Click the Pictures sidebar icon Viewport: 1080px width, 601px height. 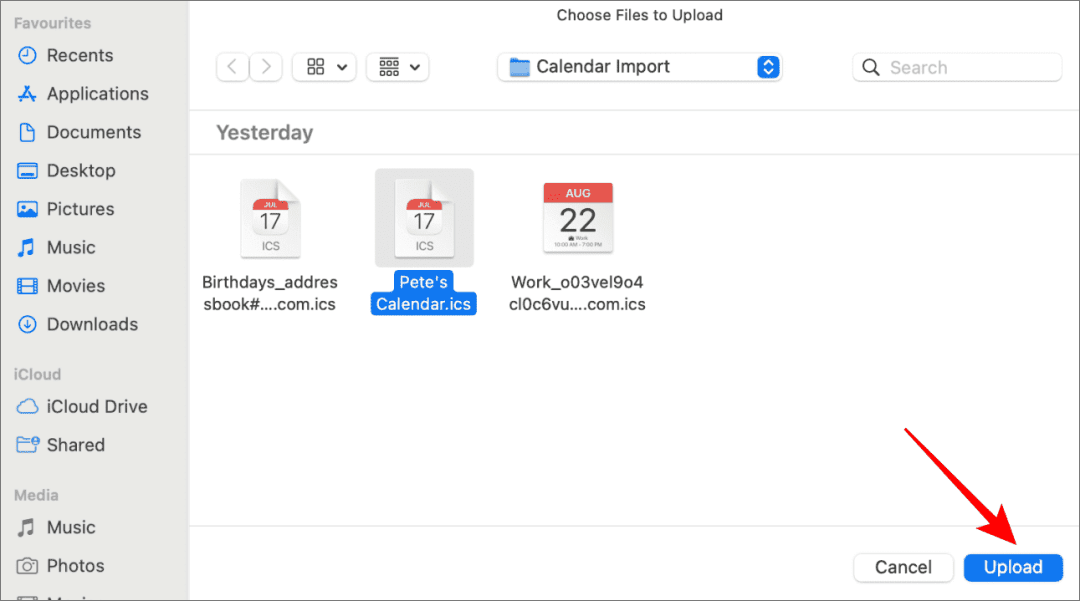click(28, 209)
